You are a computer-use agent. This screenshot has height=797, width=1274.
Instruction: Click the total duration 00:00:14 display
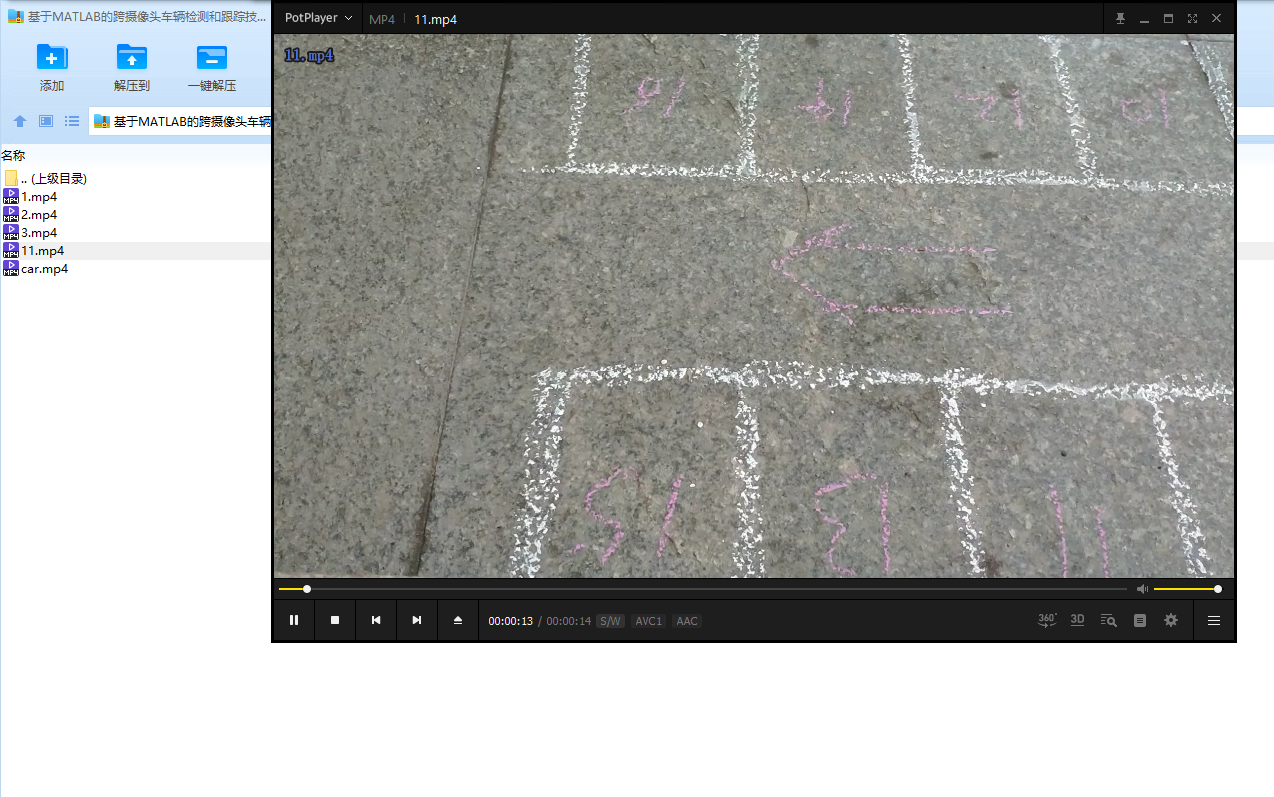tap(569, 621)
